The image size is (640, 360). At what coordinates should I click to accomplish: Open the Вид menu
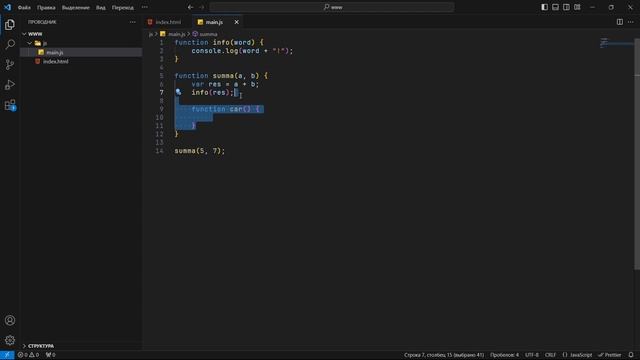click(x=100, y=7)
